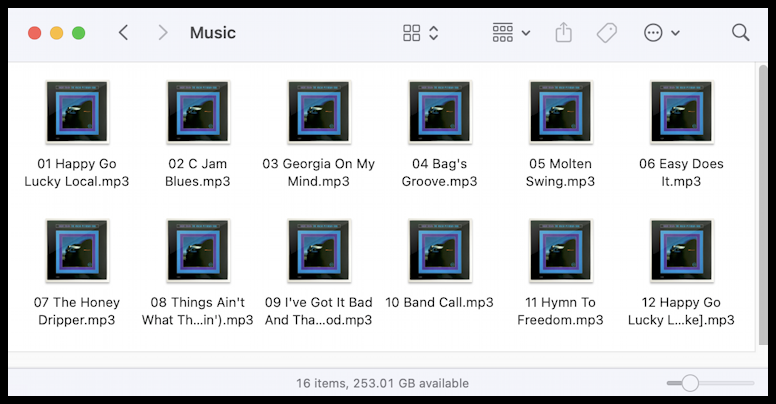Click filename 04 Bag's Groove.mp3
Viewport: 776px width, 404px height.
pyautogui.click(x=439, y=172)
